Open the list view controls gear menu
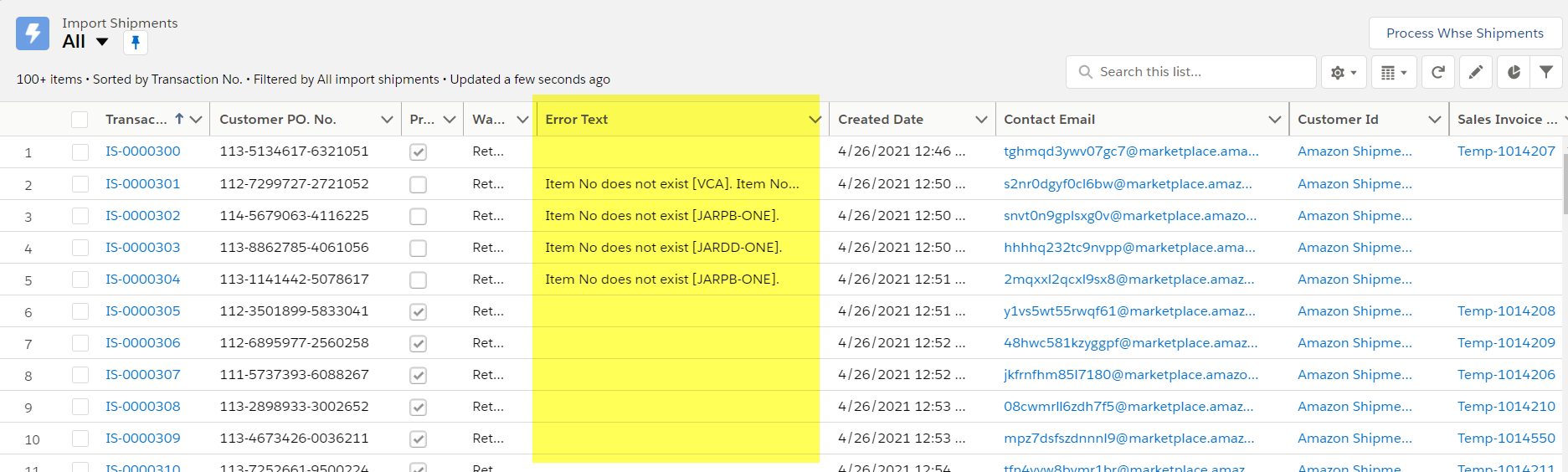The width and height of the screenshot is (1568, 472). pos(1344,73)
